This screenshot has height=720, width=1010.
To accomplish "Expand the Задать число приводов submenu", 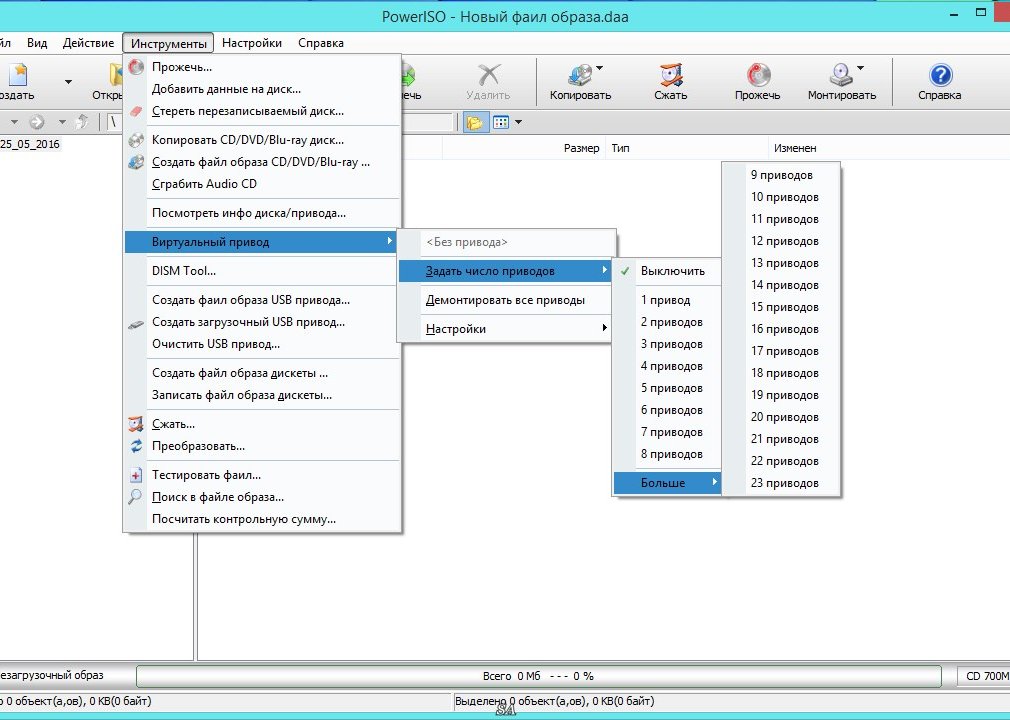I will (x=505, y=271).
